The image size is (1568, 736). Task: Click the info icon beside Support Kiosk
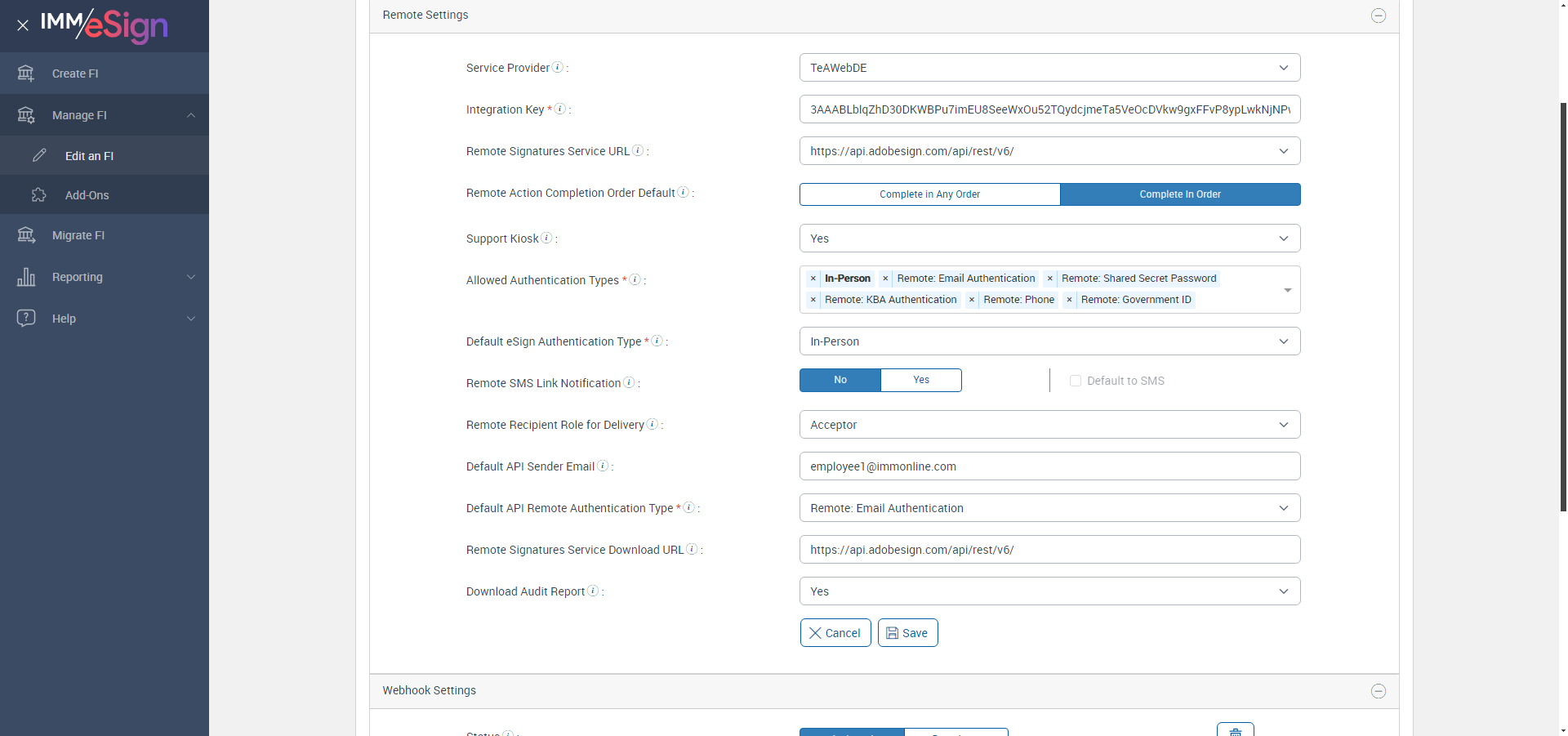pyautogui.click(x=546, y=238)
